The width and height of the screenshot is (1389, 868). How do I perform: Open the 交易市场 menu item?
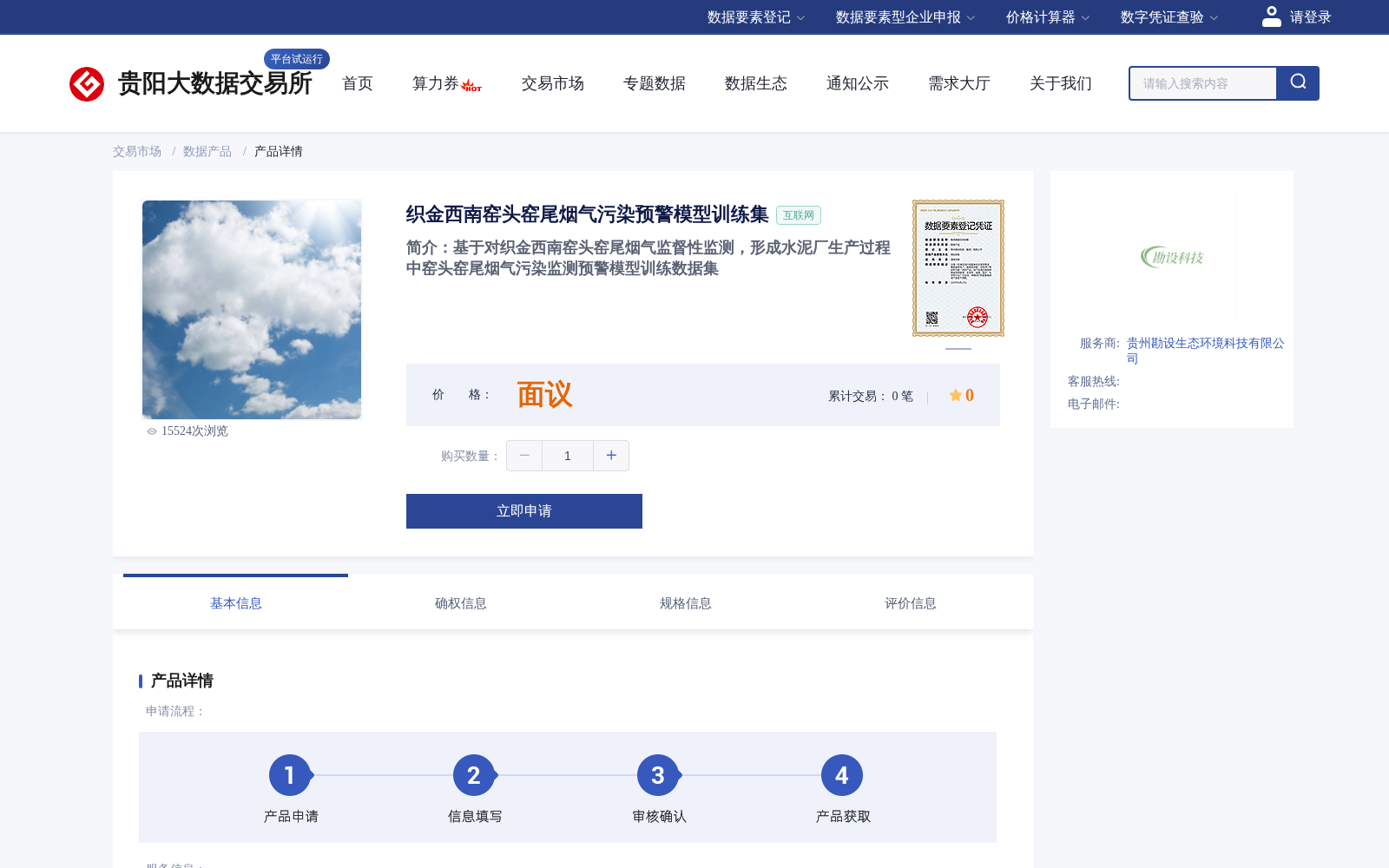point(553,83)
